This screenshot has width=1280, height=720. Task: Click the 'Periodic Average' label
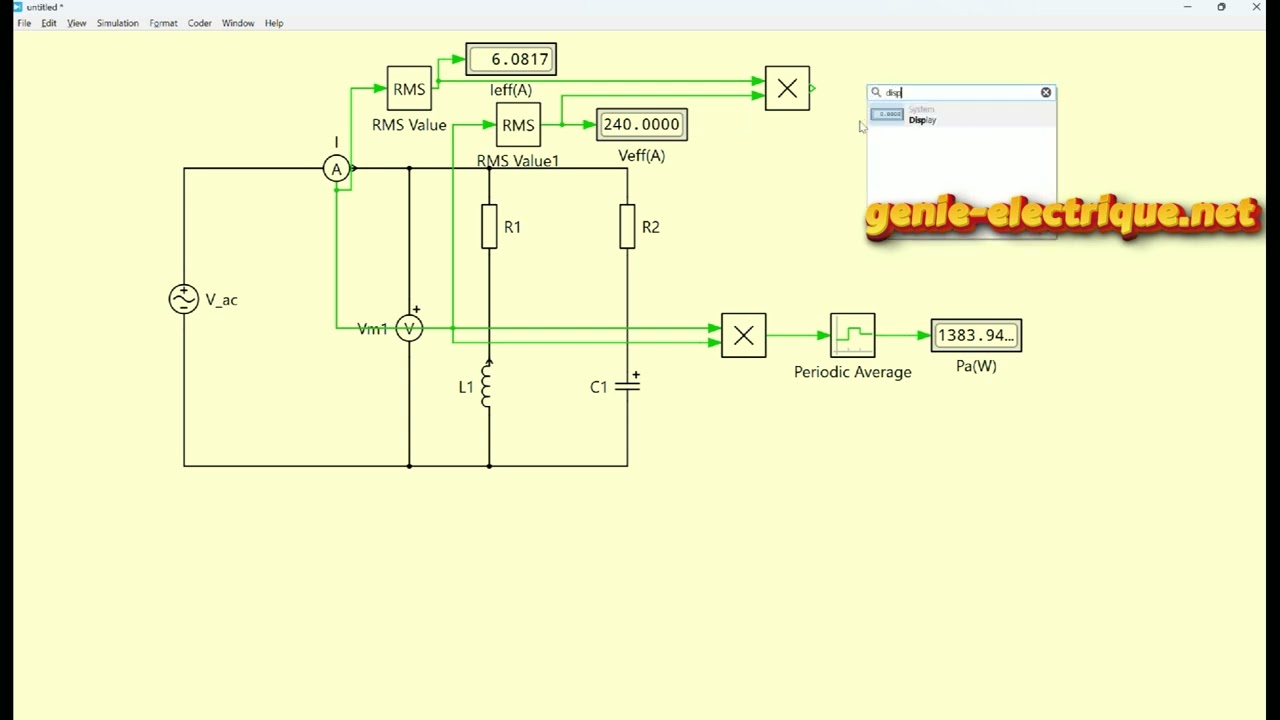point(853,372)
